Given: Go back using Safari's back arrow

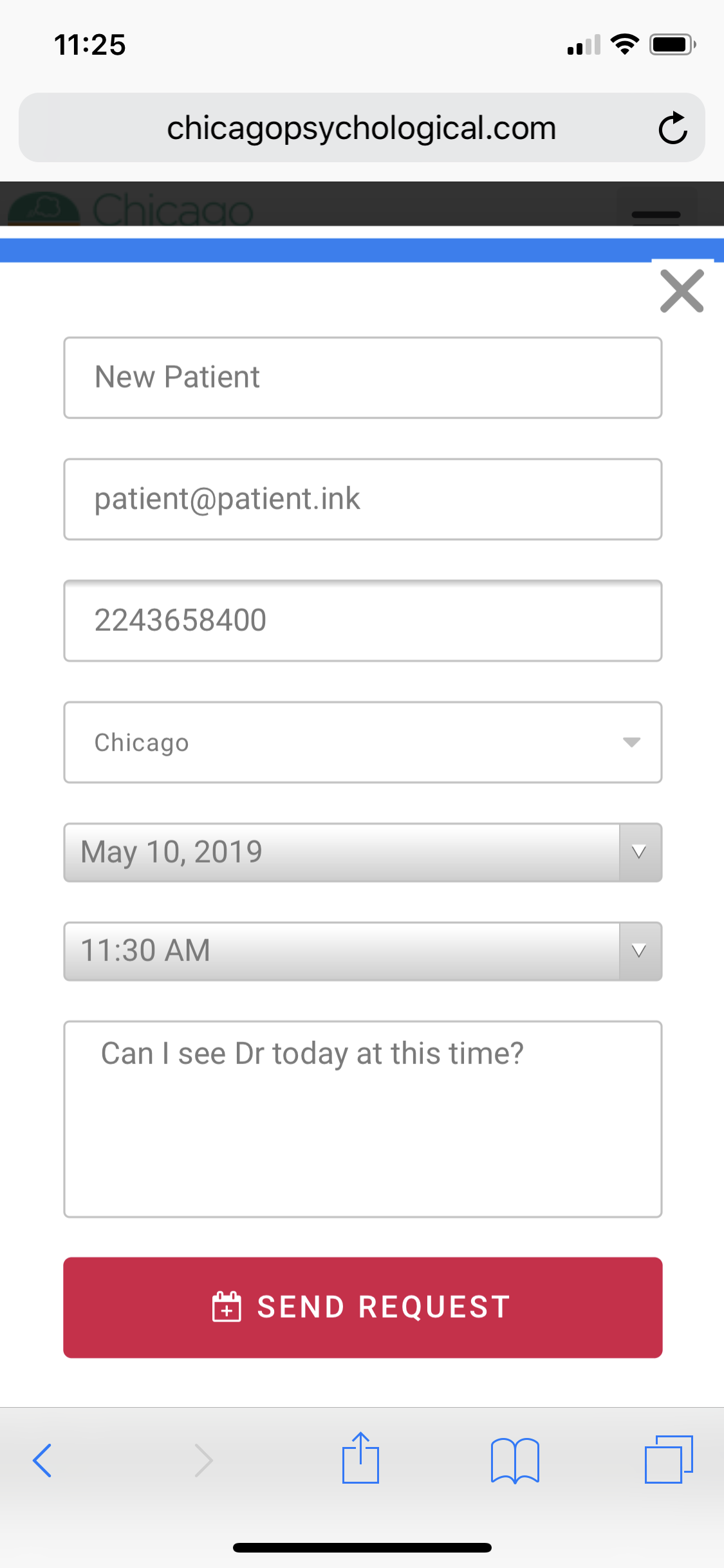Looking at the screenshot, I should coord(42,1460).
